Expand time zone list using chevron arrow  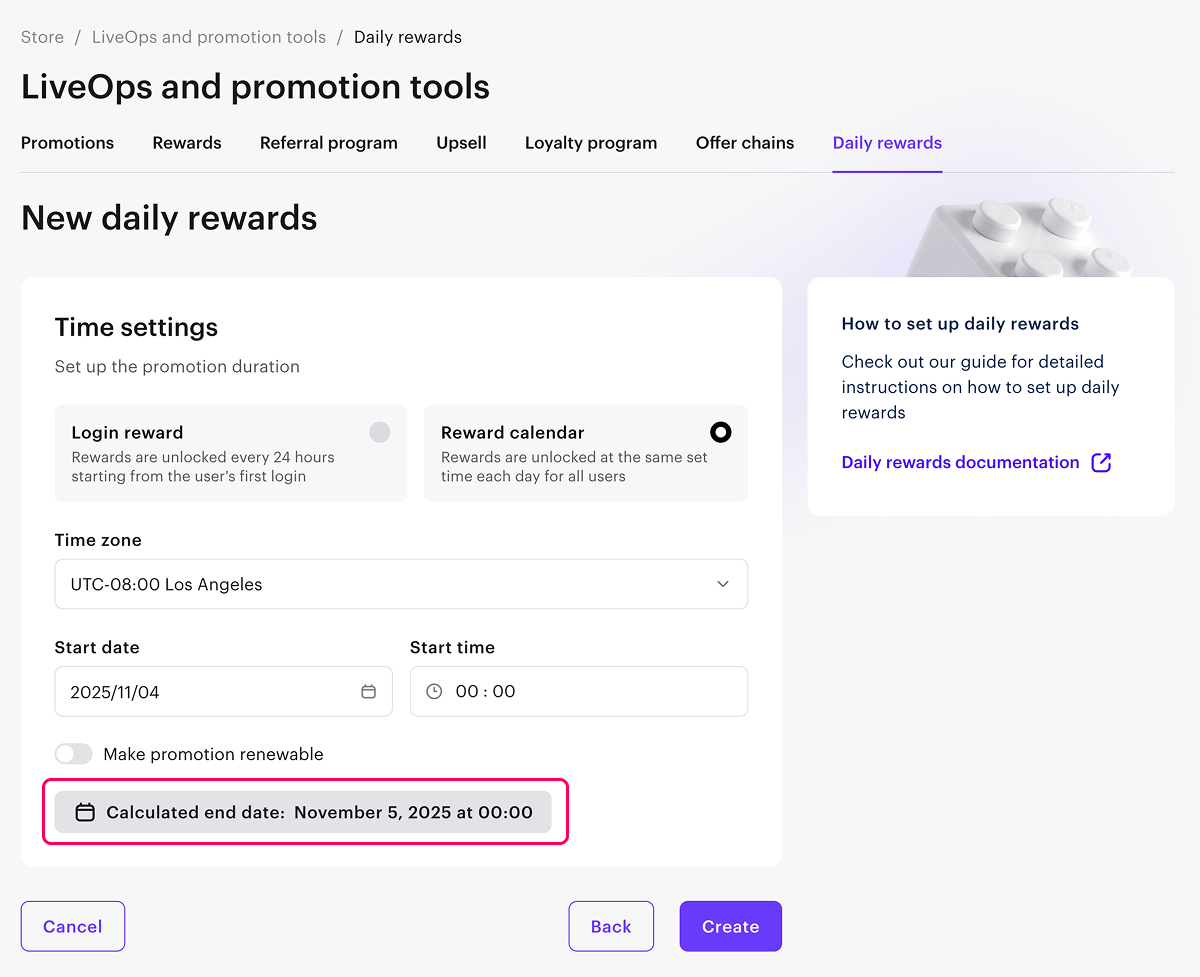723,584
